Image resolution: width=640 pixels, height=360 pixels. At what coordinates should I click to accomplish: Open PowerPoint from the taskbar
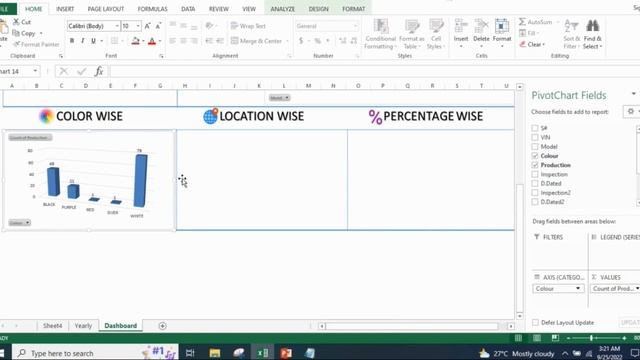point(286,353)
